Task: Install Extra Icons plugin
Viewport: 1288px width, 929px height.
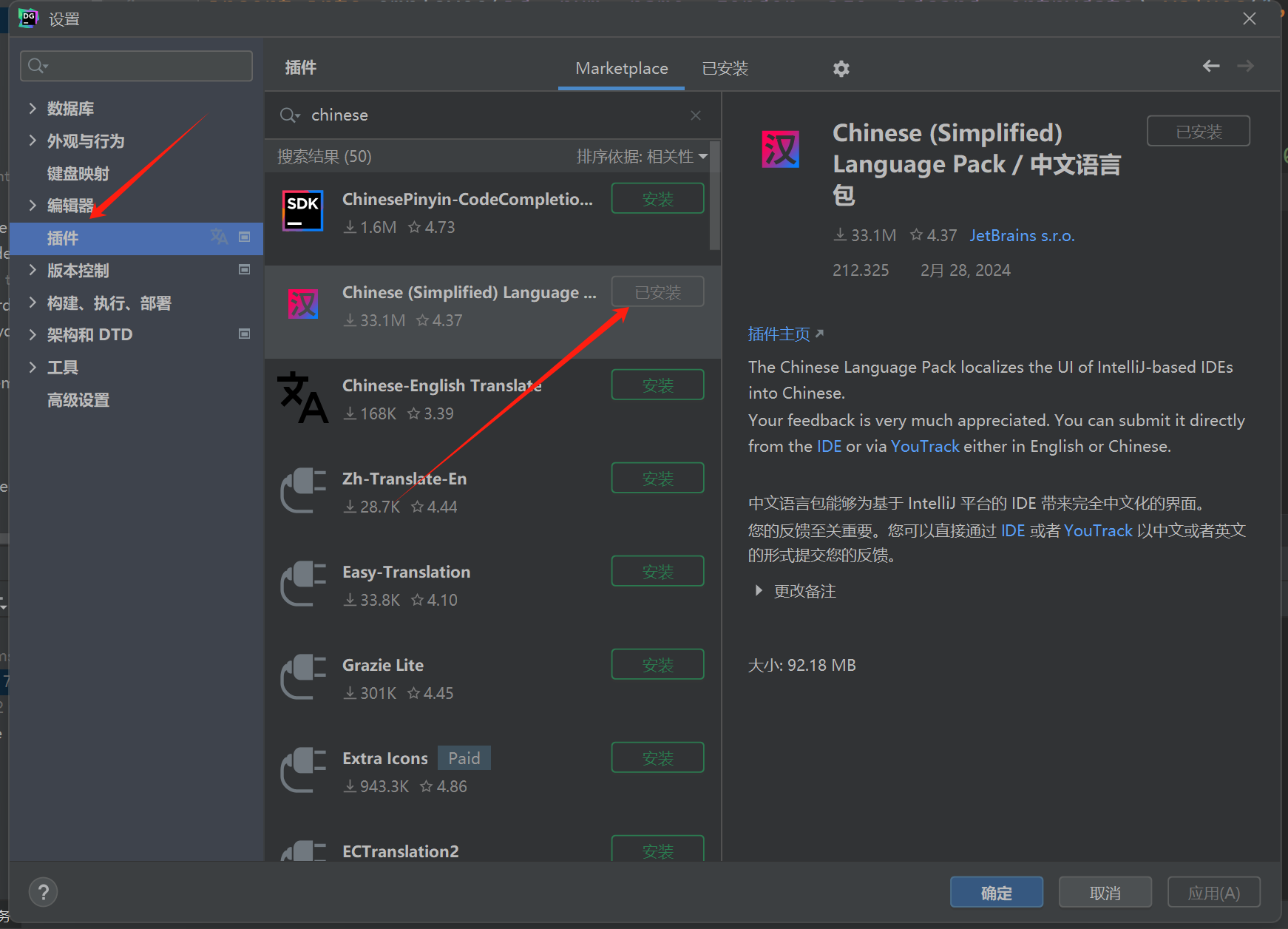Action: coord(657,758)
